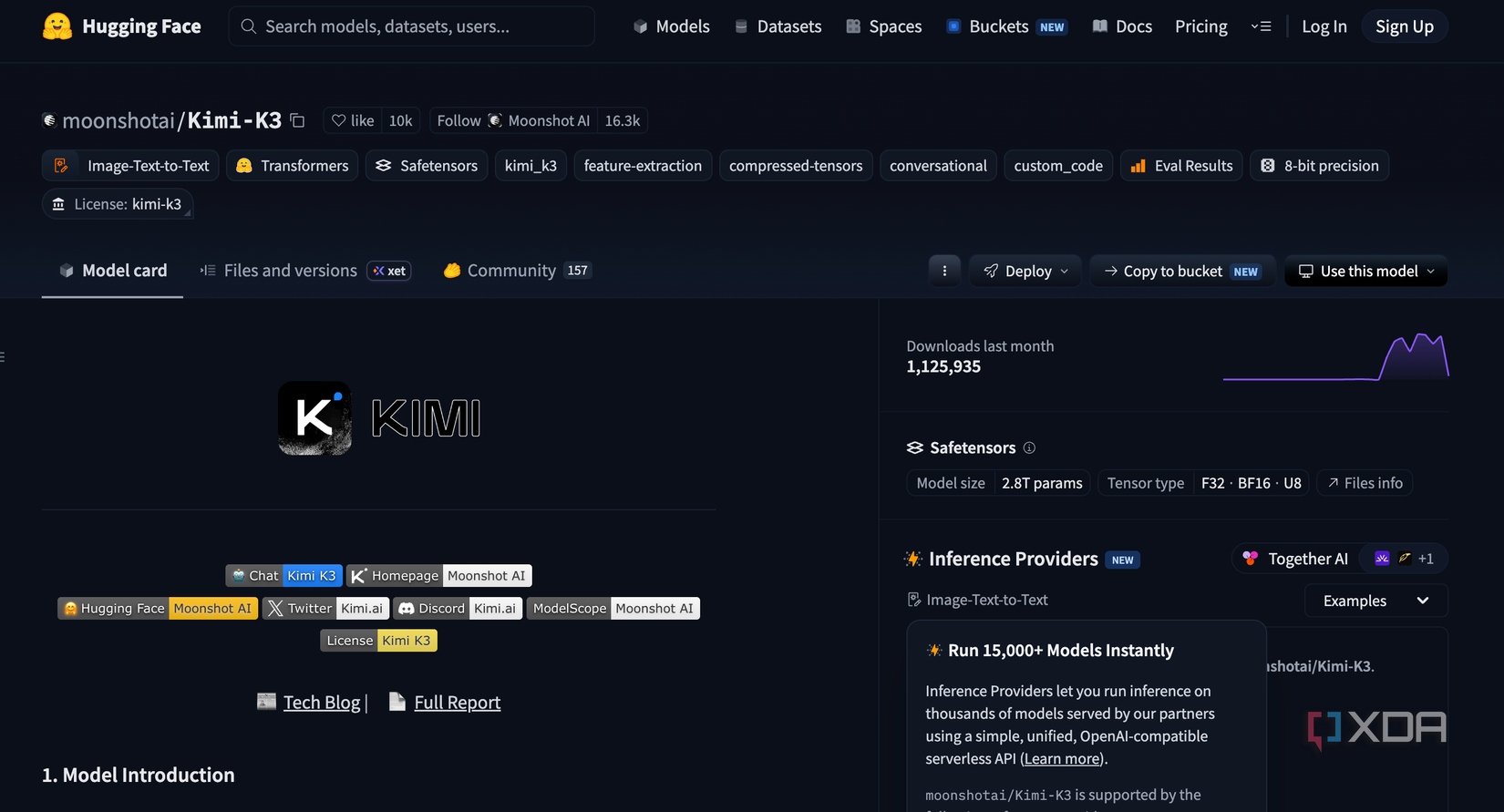Click the Sign Up button
1504x812 pixels.
pos(1405,26)
